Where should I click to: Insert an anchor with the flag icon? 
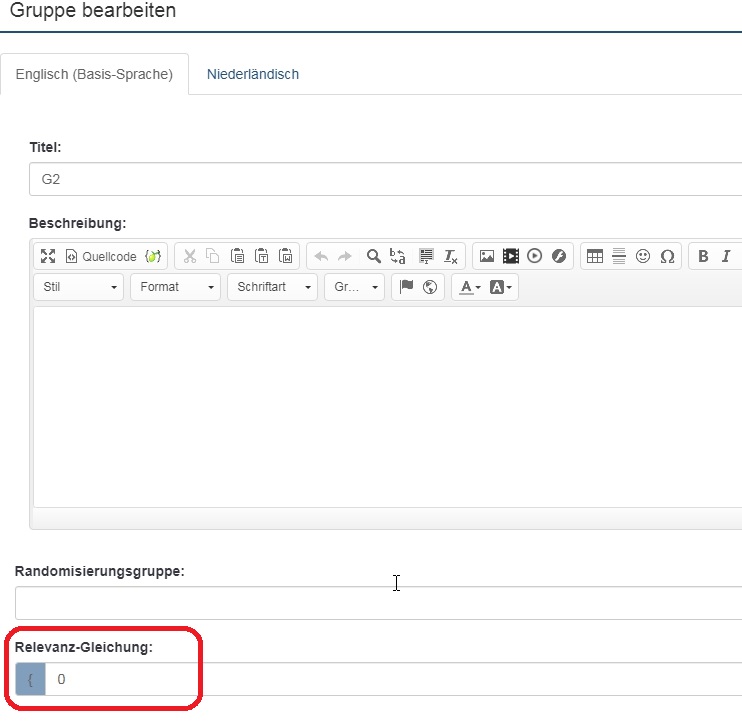tap(406, 287)
